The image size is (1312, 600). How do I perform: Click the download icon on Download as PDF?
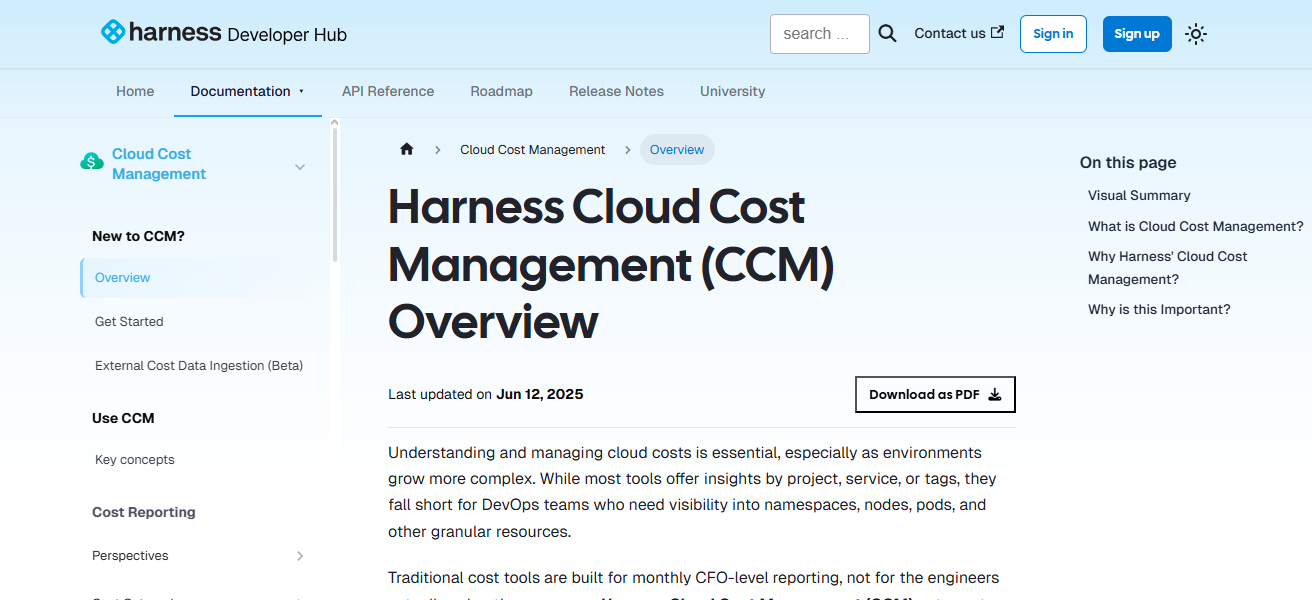tap(995, 394)
